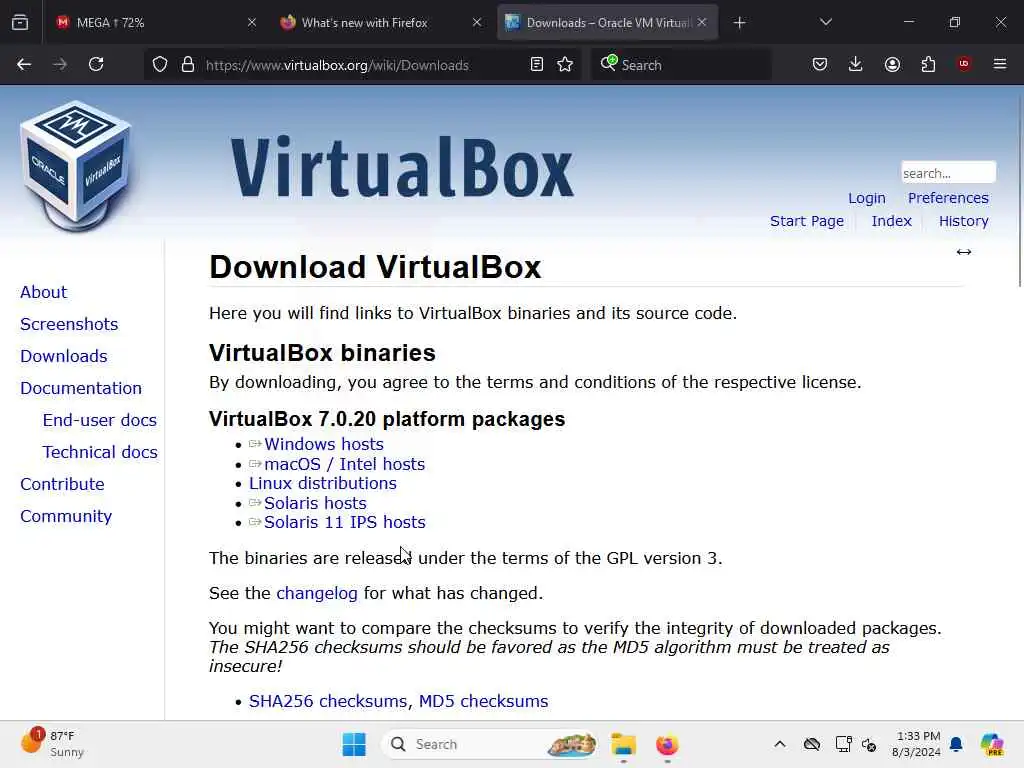Viewport: 1024px width, 768px height.
Task: Open File Explorer from taskbar
Action: [623, 744]
